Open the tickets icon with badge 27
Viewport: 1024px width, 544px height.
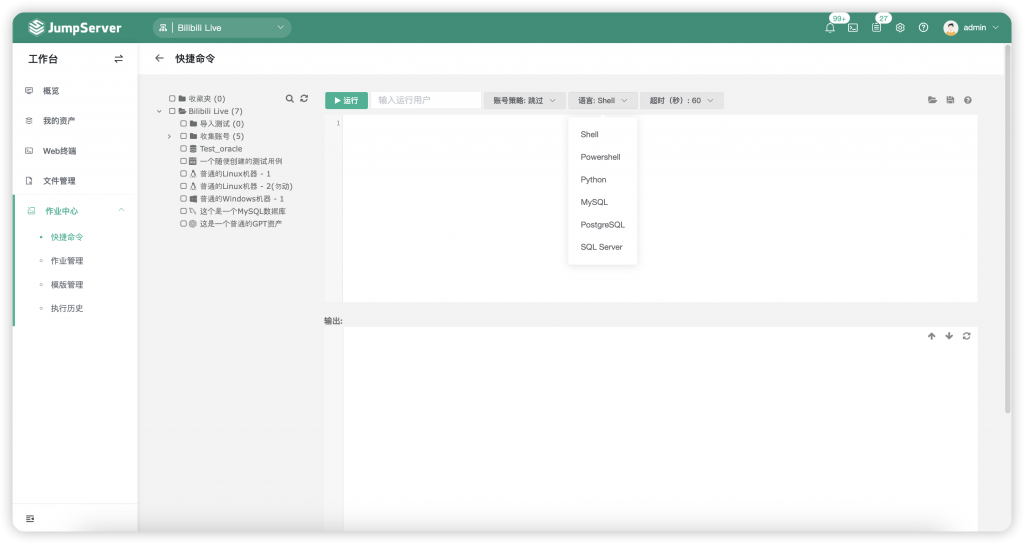click(876, 27)
